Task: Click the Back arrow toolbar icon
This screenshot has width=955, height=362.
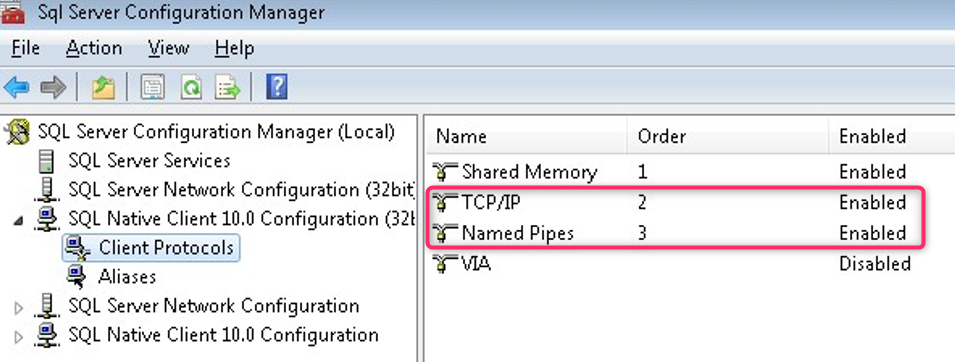Action: tap(16, 88)
